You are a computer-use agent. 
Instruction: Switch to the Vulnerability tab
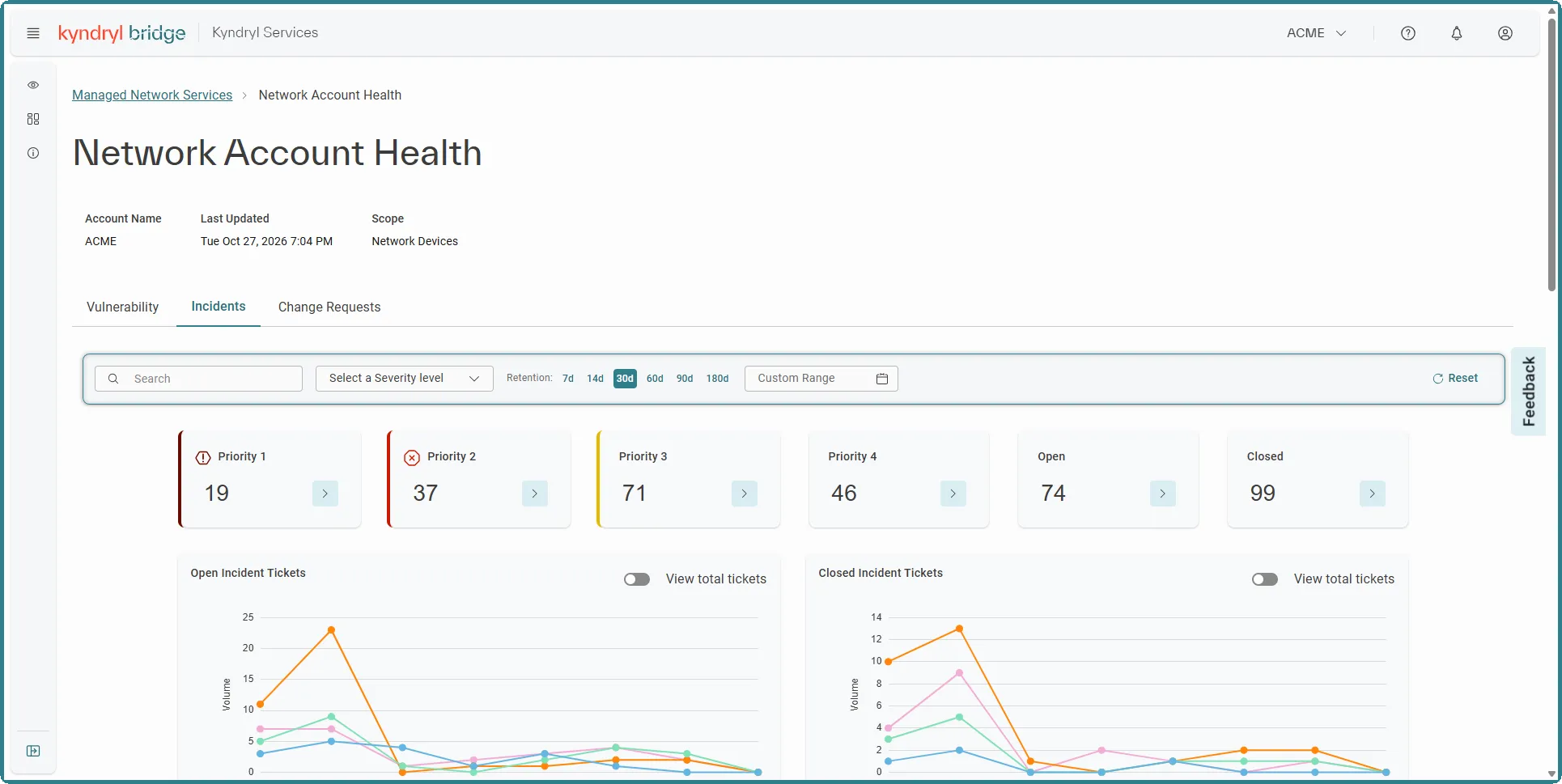[123, 307]
